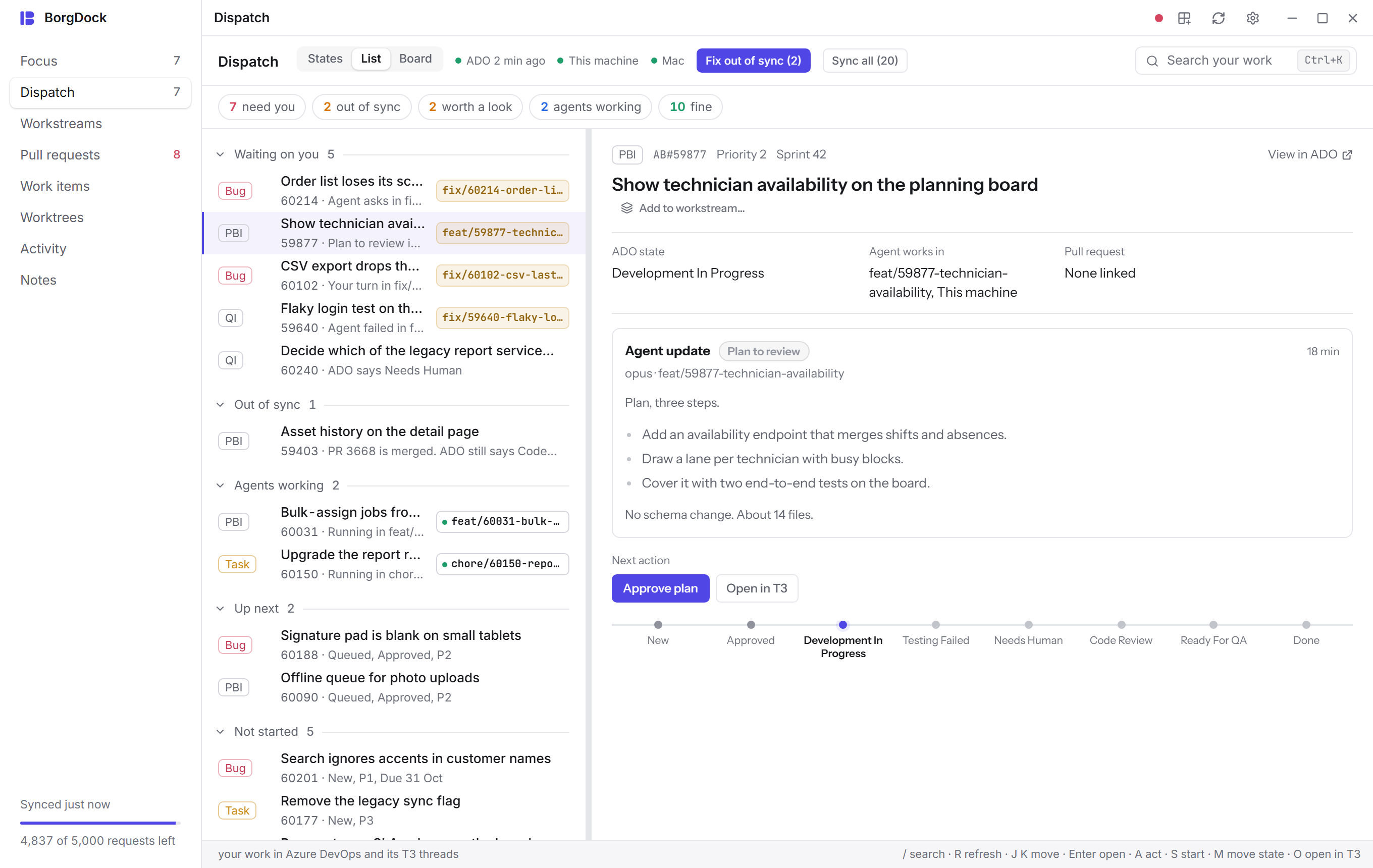Click the red recording status dot
Screen dimensions: 1373x868
[1158, 18]
